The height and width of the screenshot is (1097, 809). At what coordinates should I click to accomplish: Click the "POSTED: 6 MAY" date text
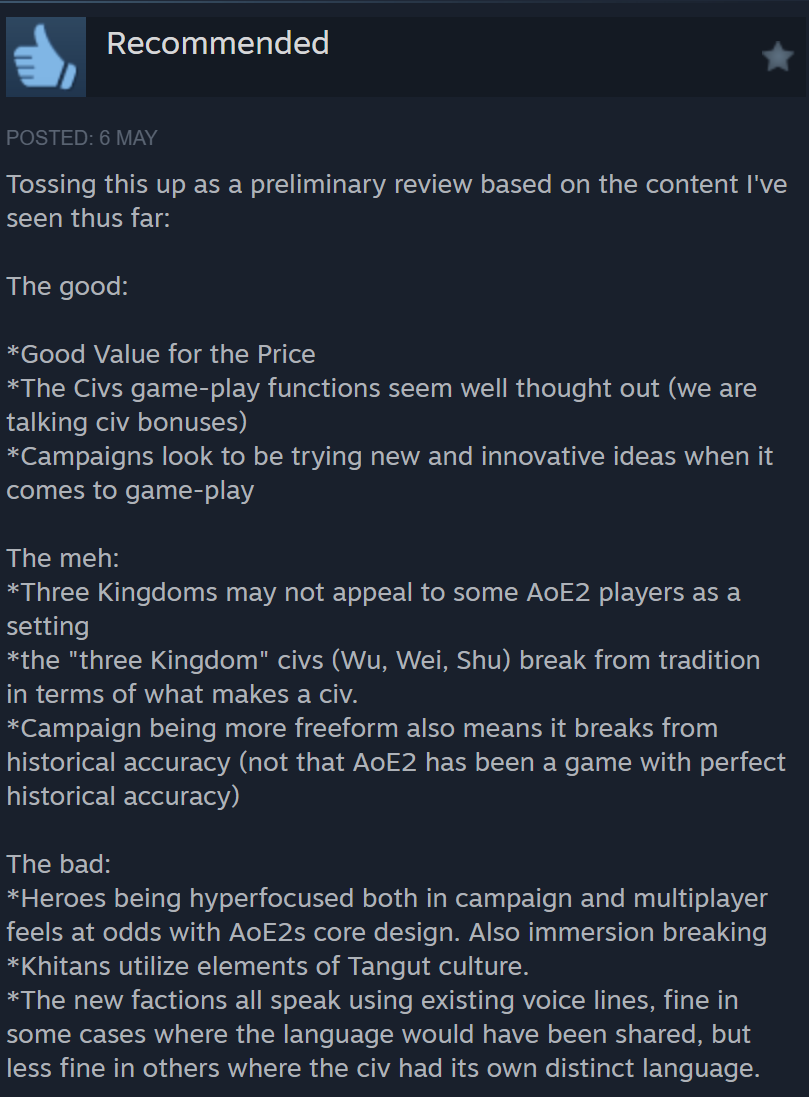click(x=82, y=138)
